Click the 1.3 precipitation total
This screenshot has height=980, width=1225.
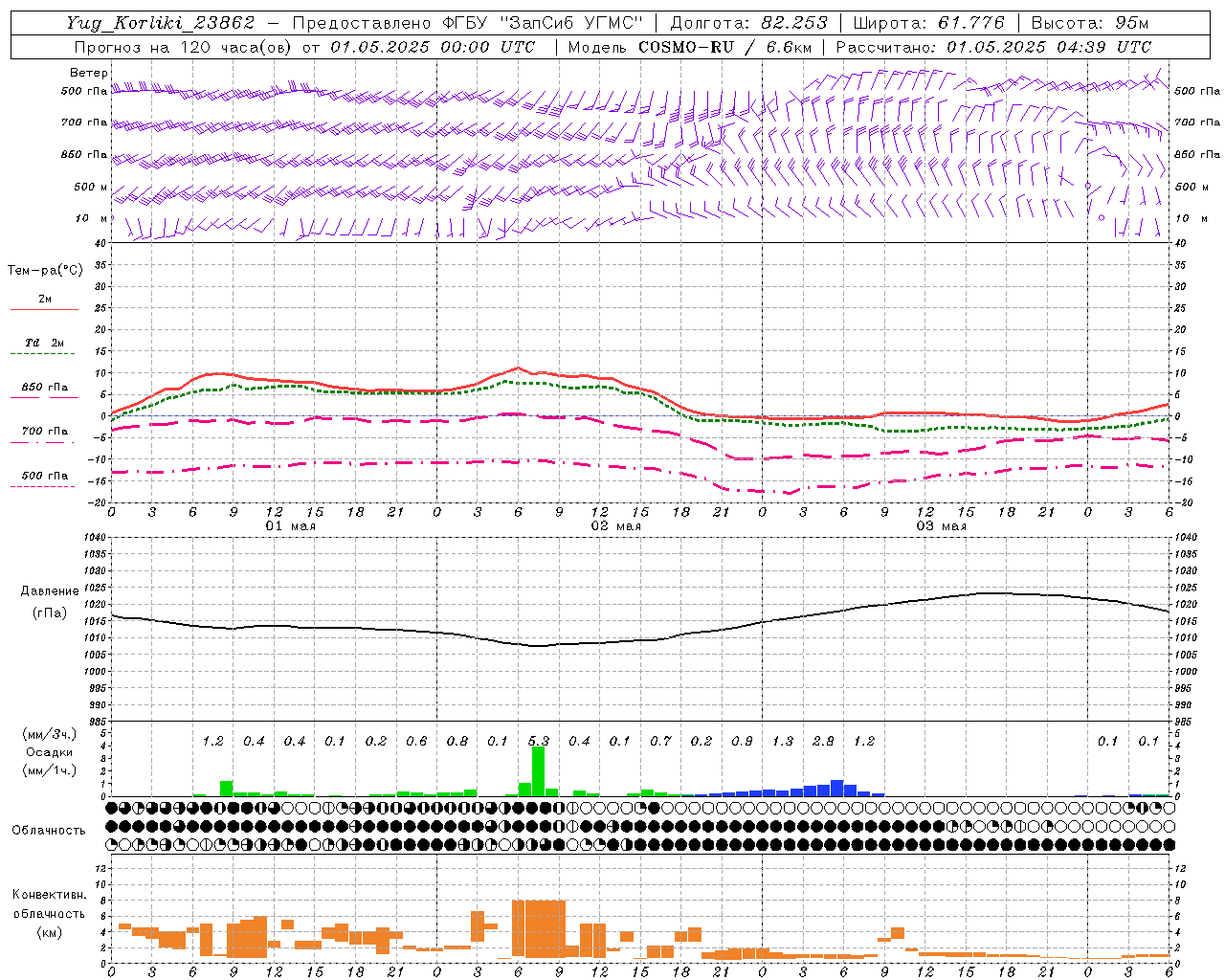[783, 741]
